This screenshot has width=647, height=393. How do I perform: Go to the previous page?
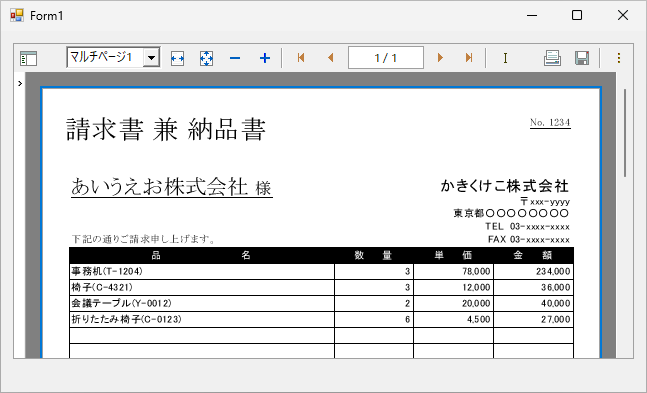330,57
